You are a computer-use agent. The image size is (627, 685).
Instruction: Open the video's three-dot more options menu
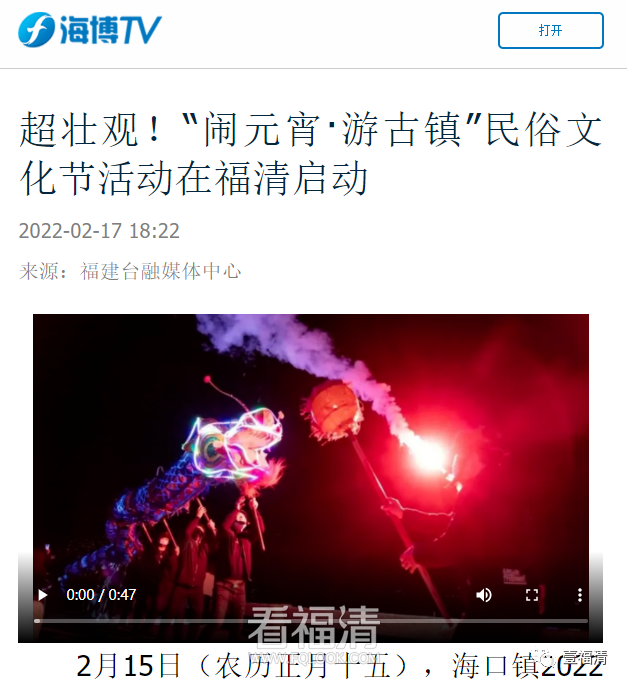(579, 595)
